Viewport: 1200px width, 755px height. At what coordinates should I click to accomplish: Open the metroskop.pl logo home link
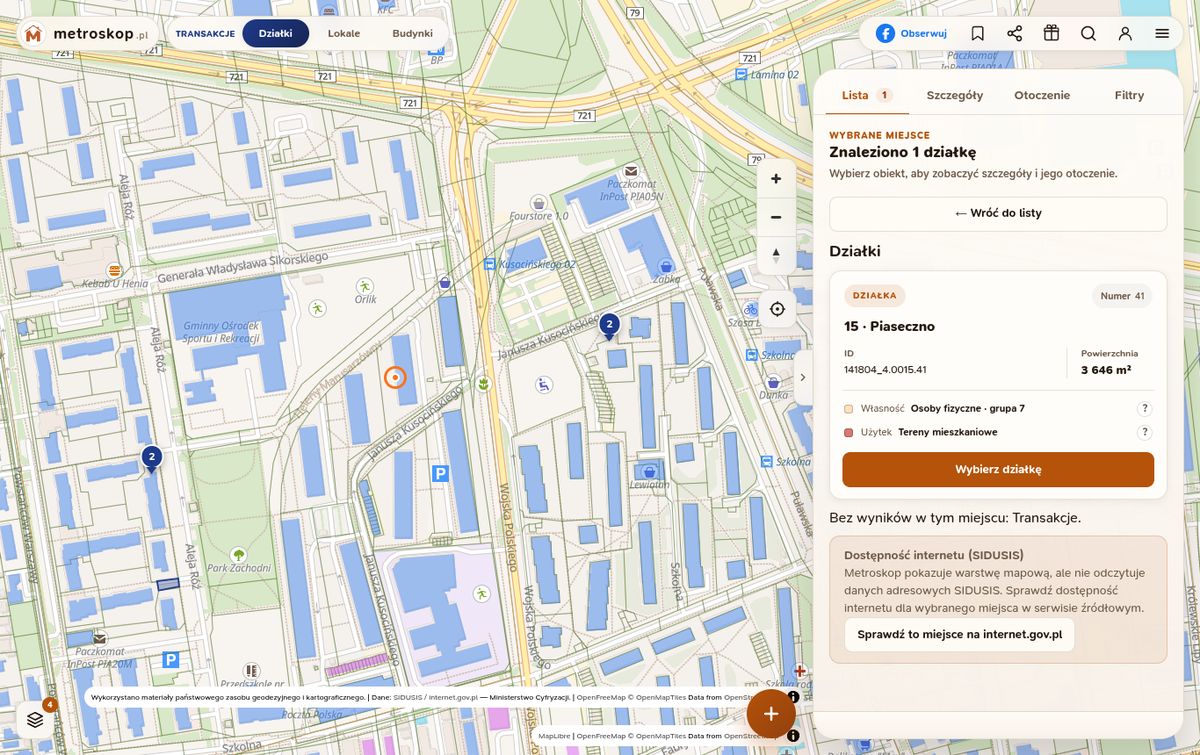click(87, 34)
